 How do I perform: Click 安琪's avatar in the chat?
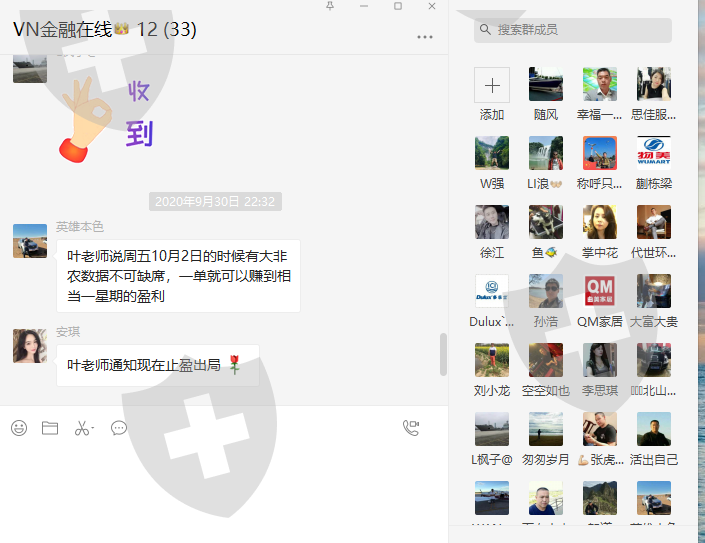30,346
